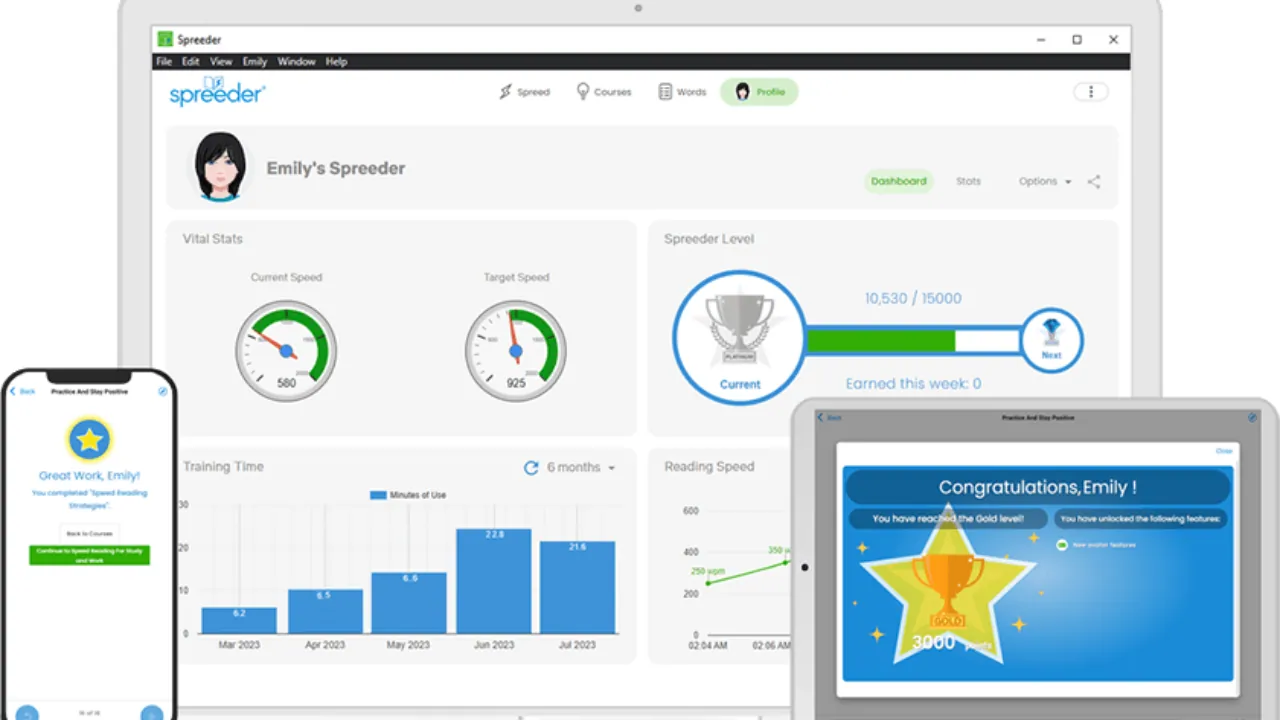Open the Edit menu

tap(190, 61)
